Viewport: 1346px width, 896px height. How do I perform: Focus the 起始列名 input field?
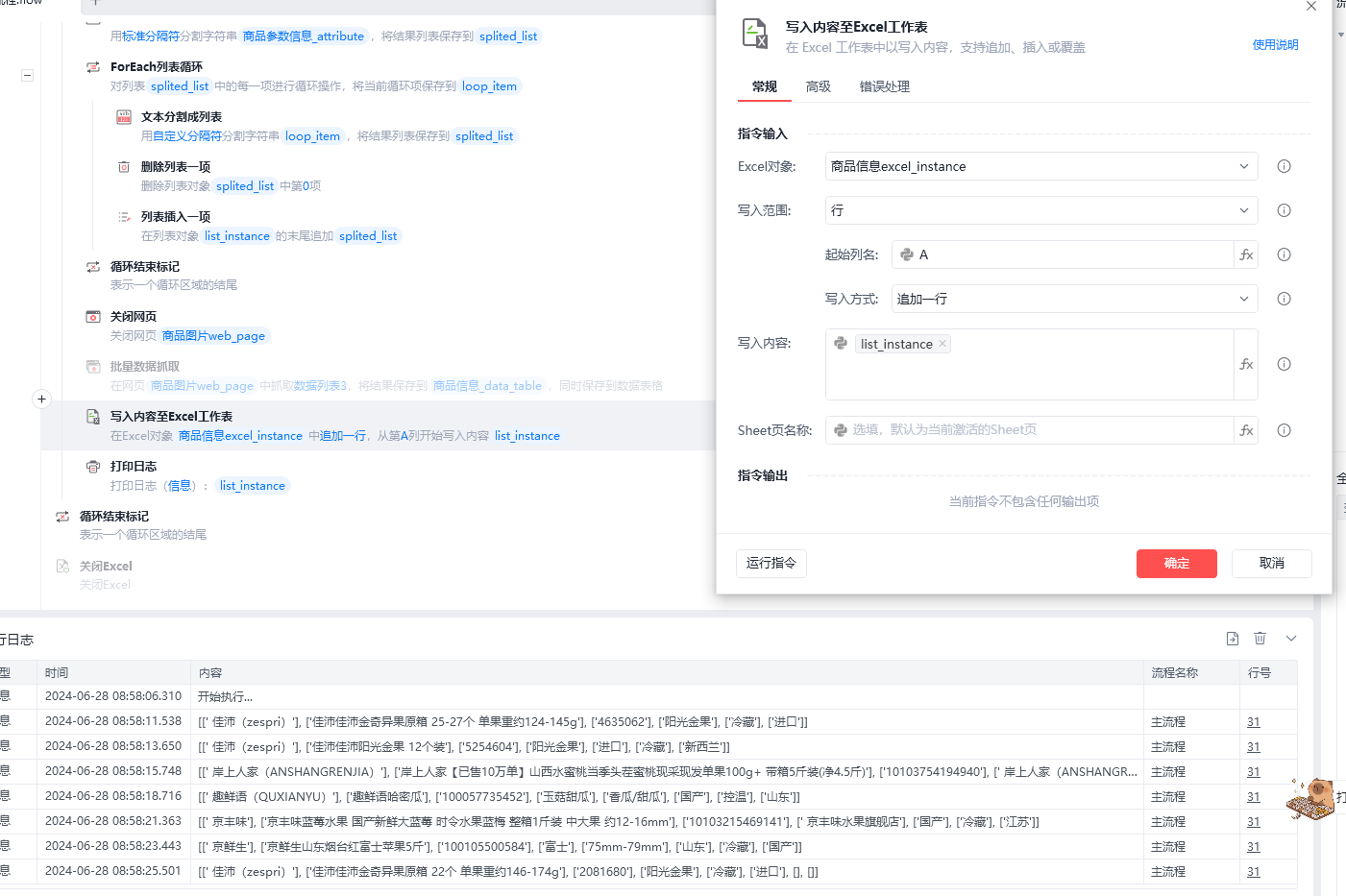point(1063,254)
